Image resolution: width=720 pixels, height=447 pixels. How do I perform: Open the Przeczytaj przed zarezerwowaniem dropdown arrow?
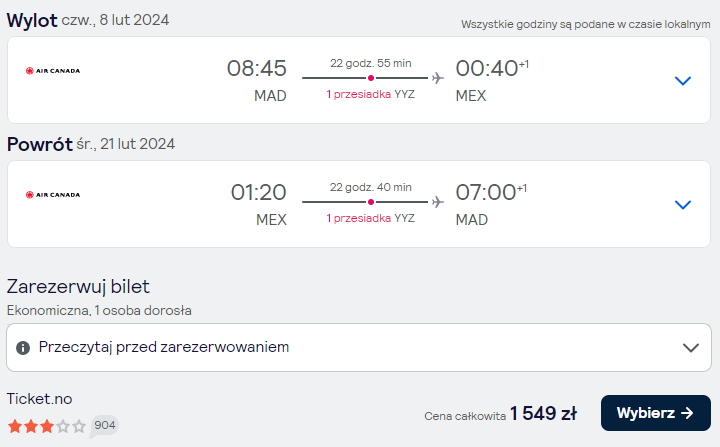click(691, 348)
